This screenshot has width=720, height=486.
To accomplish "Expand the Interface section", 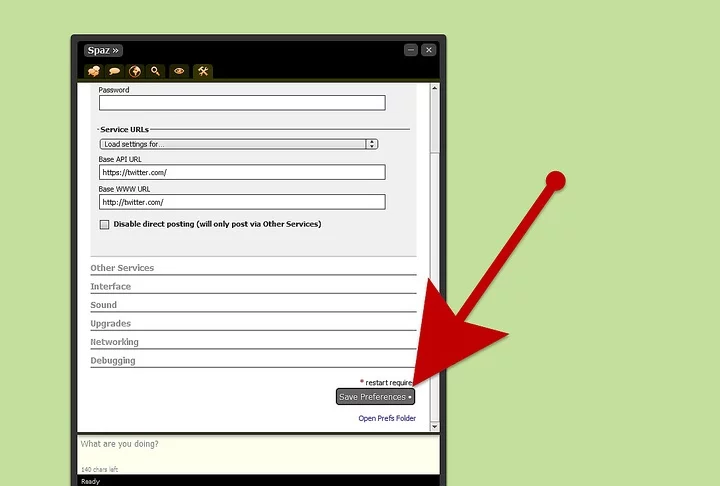I will coord(111,287).
